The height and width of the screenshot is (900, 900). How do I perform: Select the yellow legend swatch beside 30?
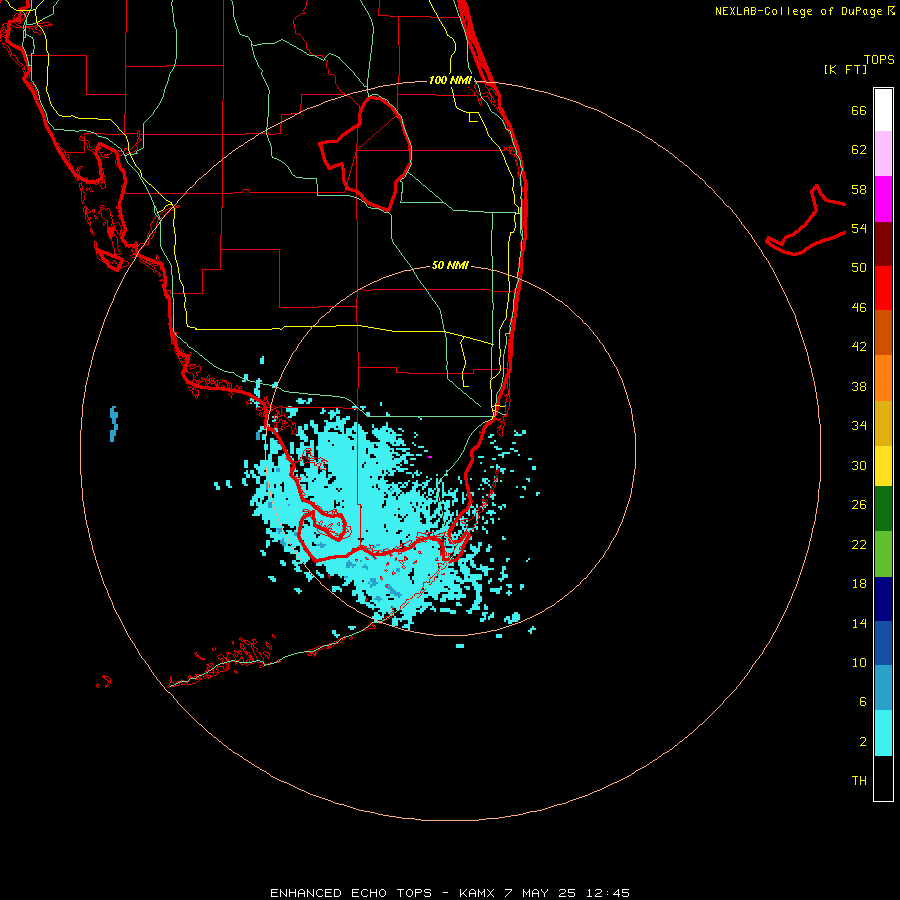click(x=883, y=466)
